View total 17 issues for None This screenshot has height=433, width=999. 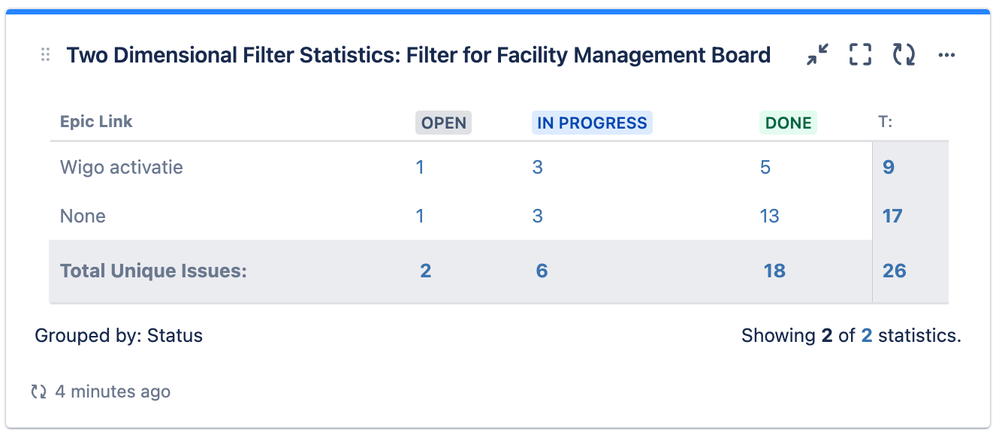[893, 216]
